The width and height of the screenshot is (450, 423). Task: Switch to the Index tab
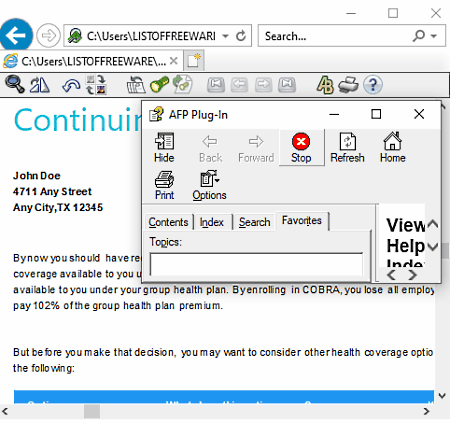coord(212,222)
